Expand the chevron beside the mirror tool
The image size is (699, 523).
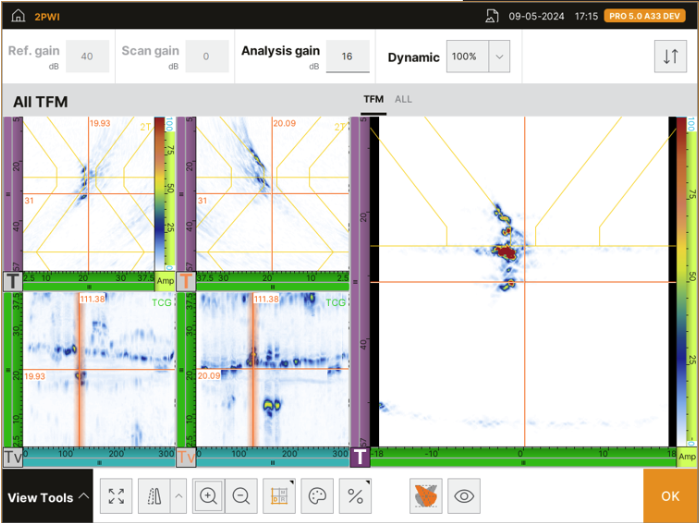178,496
